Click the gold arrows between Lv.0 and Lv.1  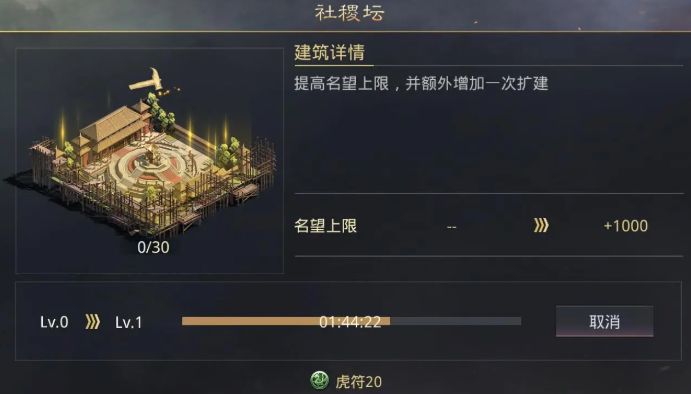click(93, 322)
